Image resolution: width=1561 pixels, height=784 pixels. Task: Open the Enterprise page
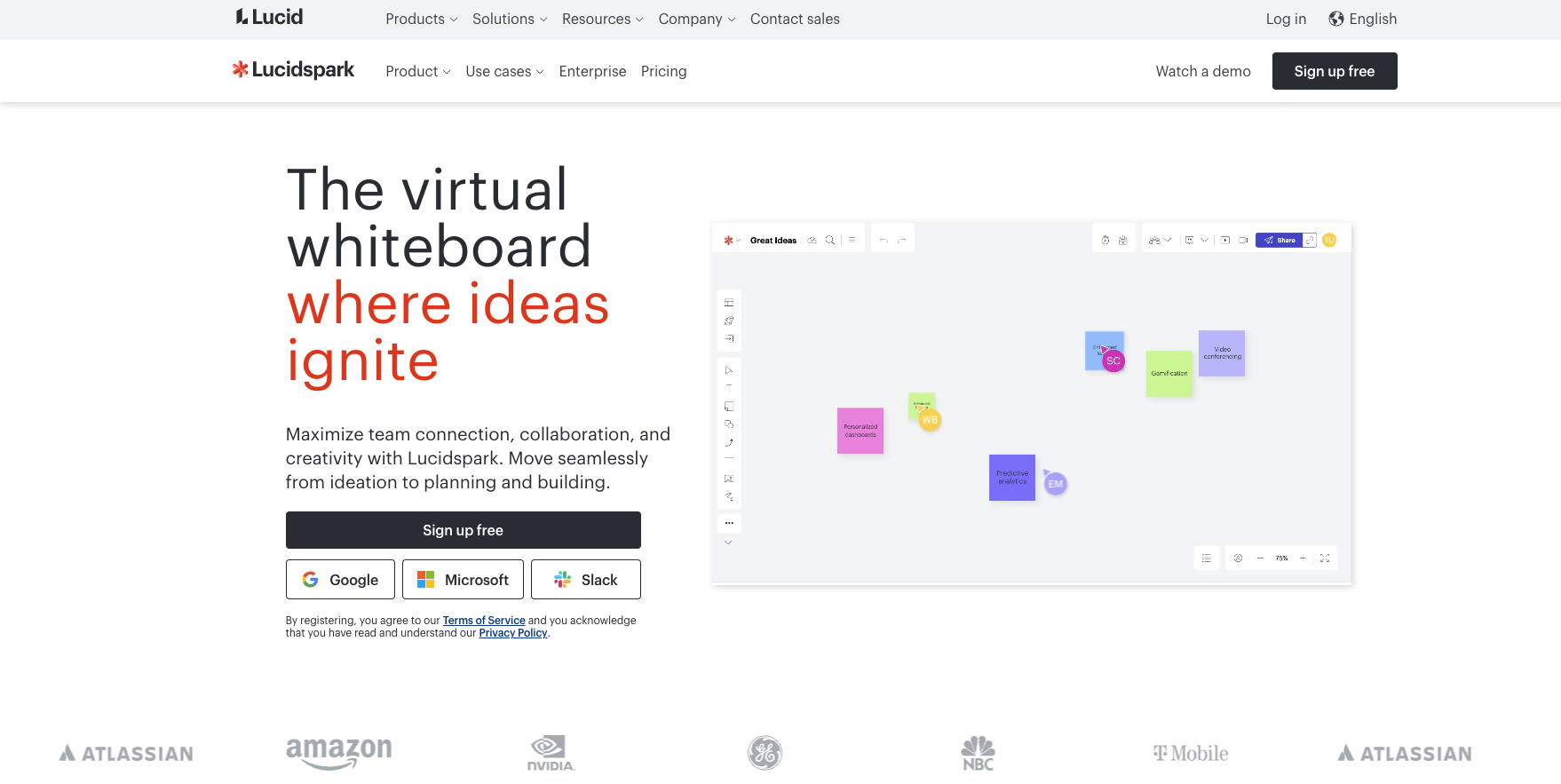592,71
